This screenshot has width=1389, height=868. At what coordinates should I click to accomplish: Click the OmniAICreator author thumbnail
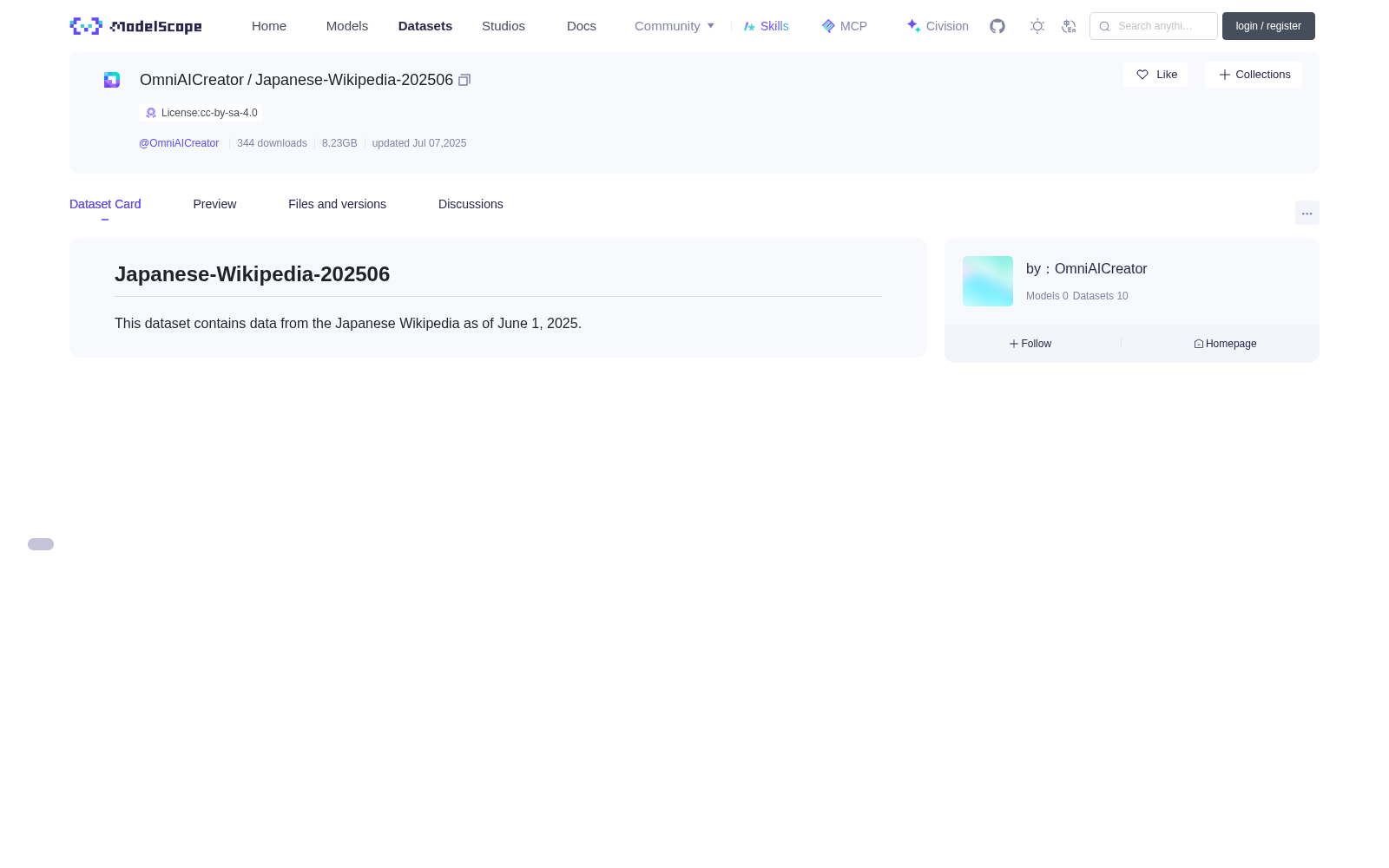[x=988, y=281]
